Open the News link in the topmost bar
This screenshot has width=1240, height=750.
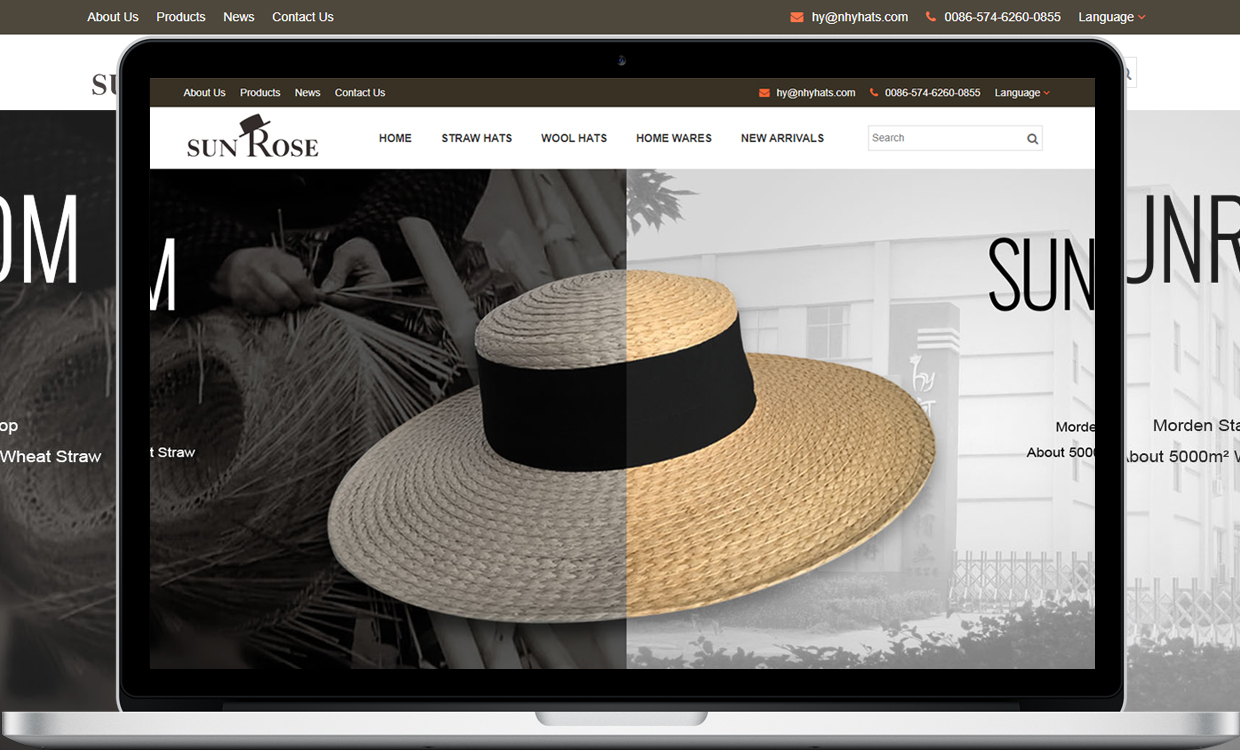[x=239, y=17]
